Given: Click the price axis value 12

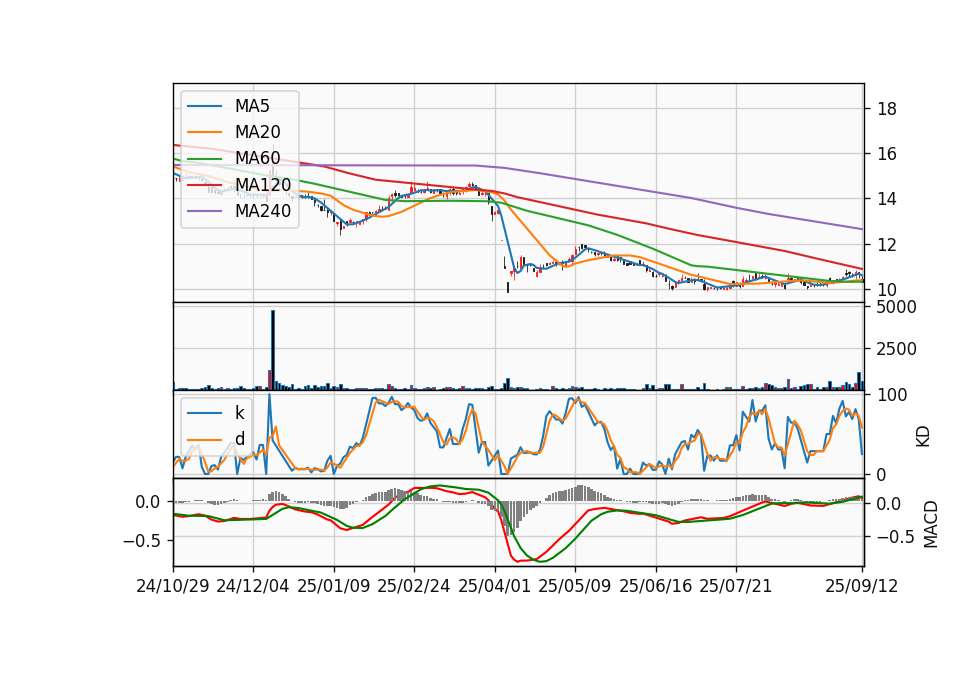Looking at the screenshot, I should [x=887, y=245].
